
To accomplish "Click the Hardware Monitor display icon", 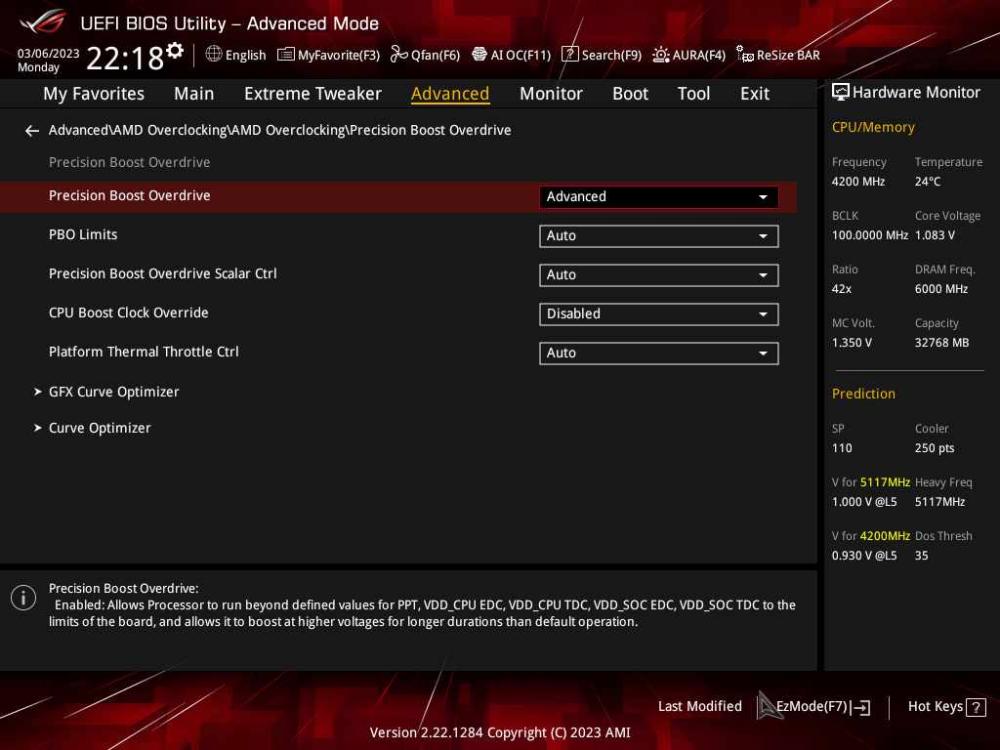I will pyautogui.click(x=841, y=92).
